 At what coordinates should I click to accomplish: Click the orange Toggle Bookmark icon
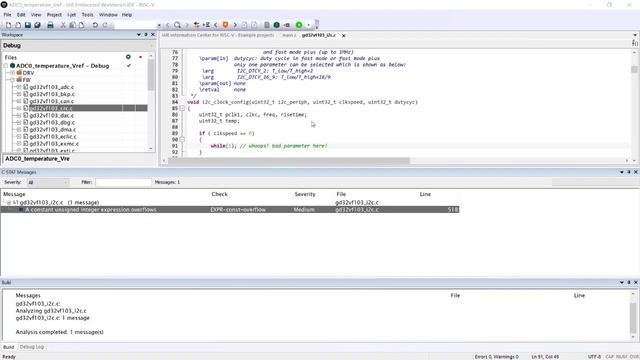pyautogui.click(x=225, y=25)
